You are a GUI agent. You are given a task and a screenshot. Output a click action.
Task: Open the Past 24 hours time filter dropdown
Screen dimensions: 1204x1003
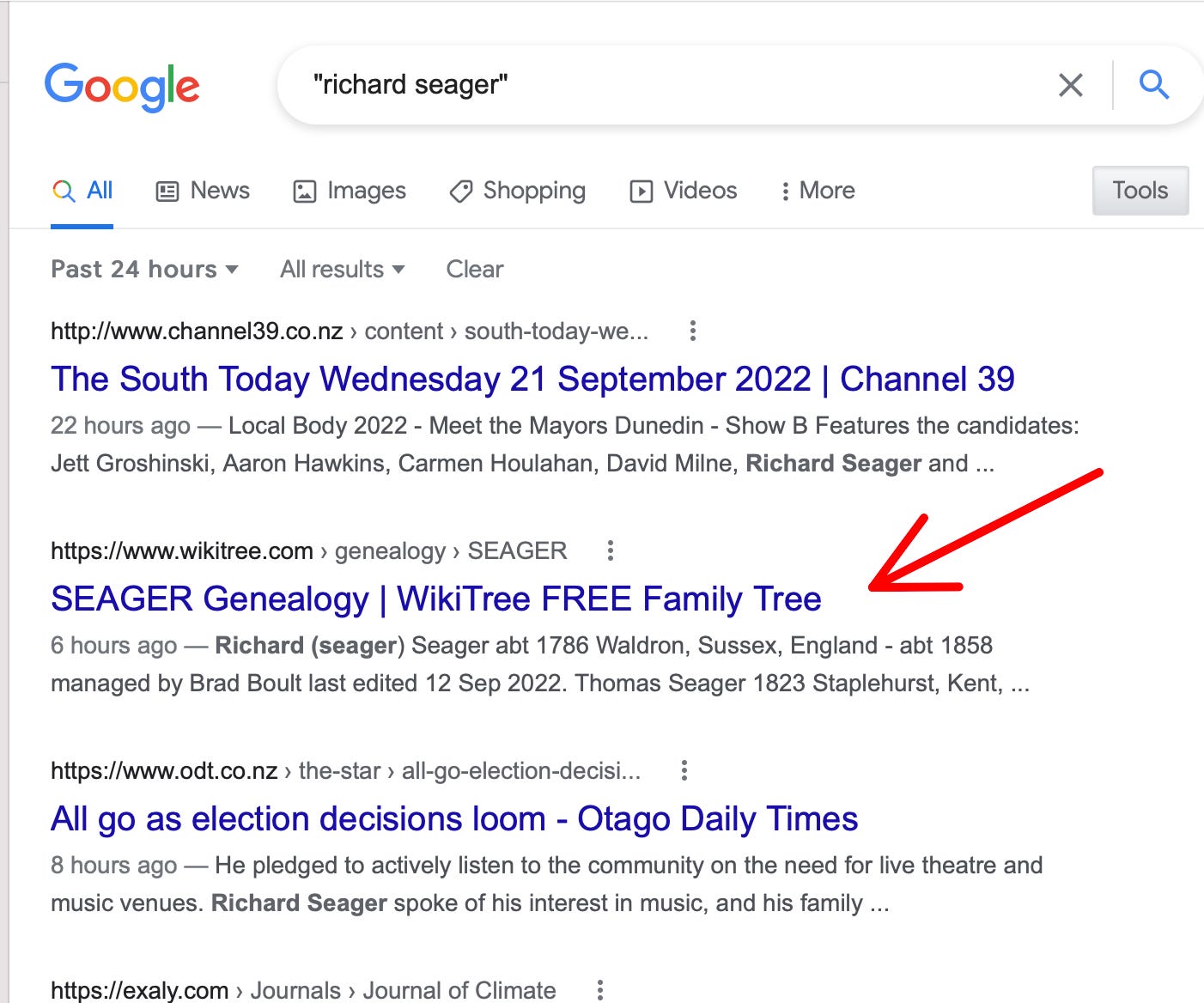click(x=144, y=270)
